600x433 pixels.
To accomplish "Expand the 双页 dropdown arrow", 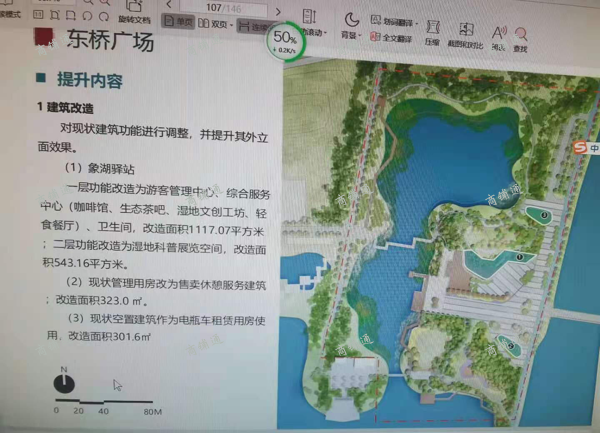I will click(233, 25).
